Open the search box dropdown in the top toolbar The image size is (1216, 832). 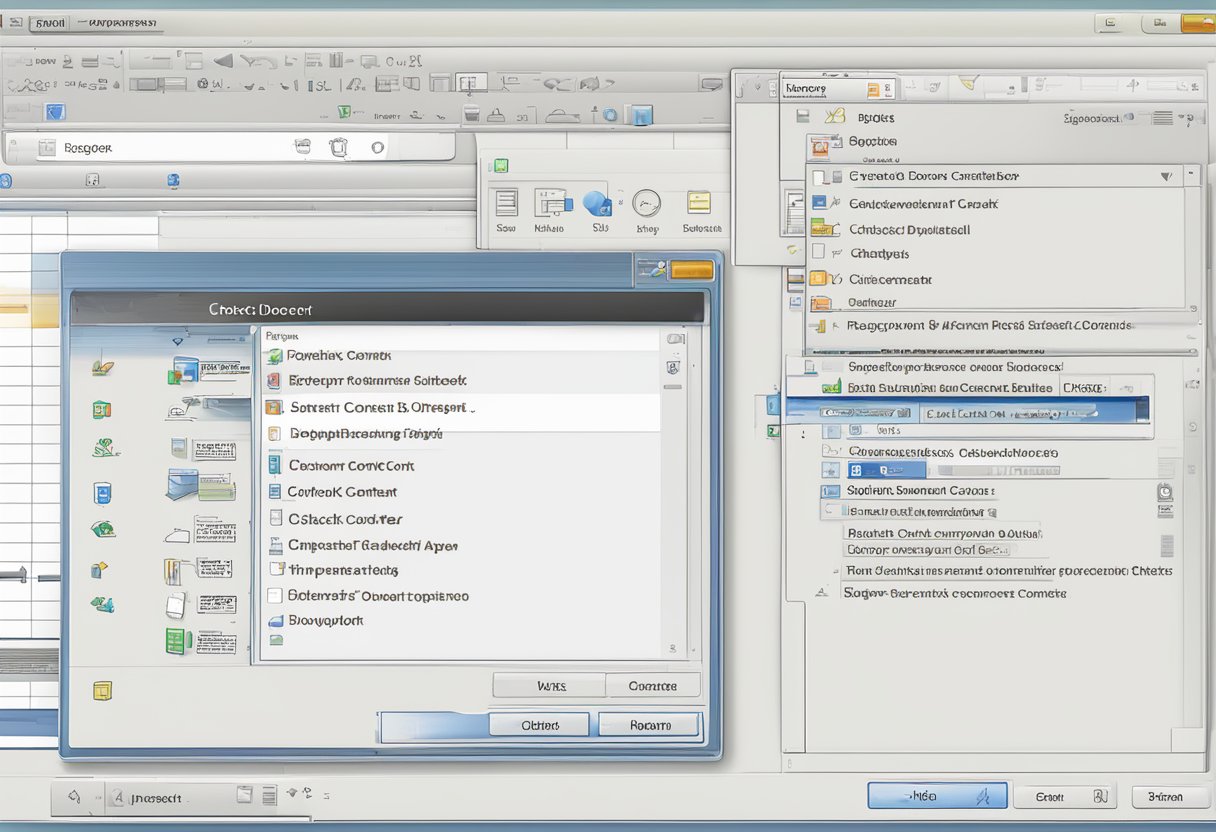pos(377,146)
